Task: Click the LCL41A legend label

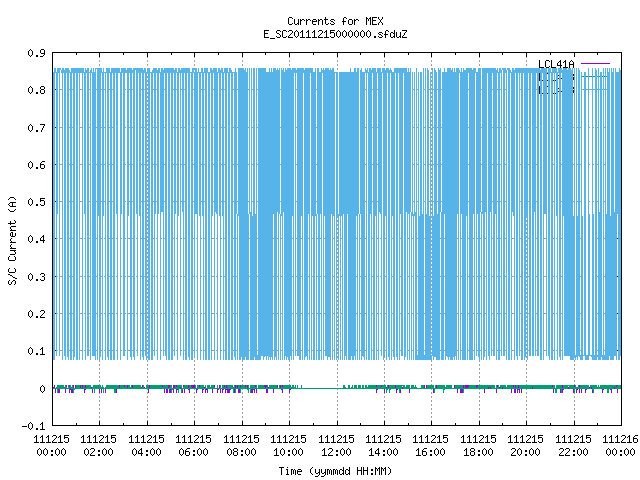Action: coord(556,64)
